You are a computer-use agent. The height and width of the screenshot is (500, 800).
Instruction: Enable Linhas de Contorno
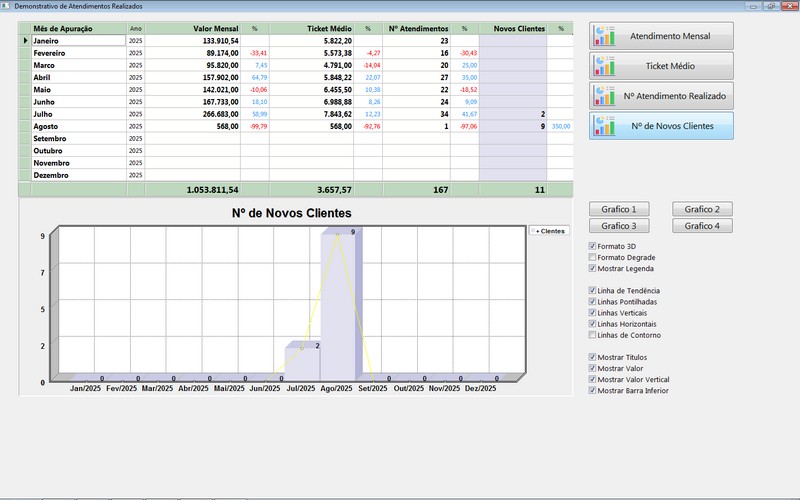click(593, 335)
